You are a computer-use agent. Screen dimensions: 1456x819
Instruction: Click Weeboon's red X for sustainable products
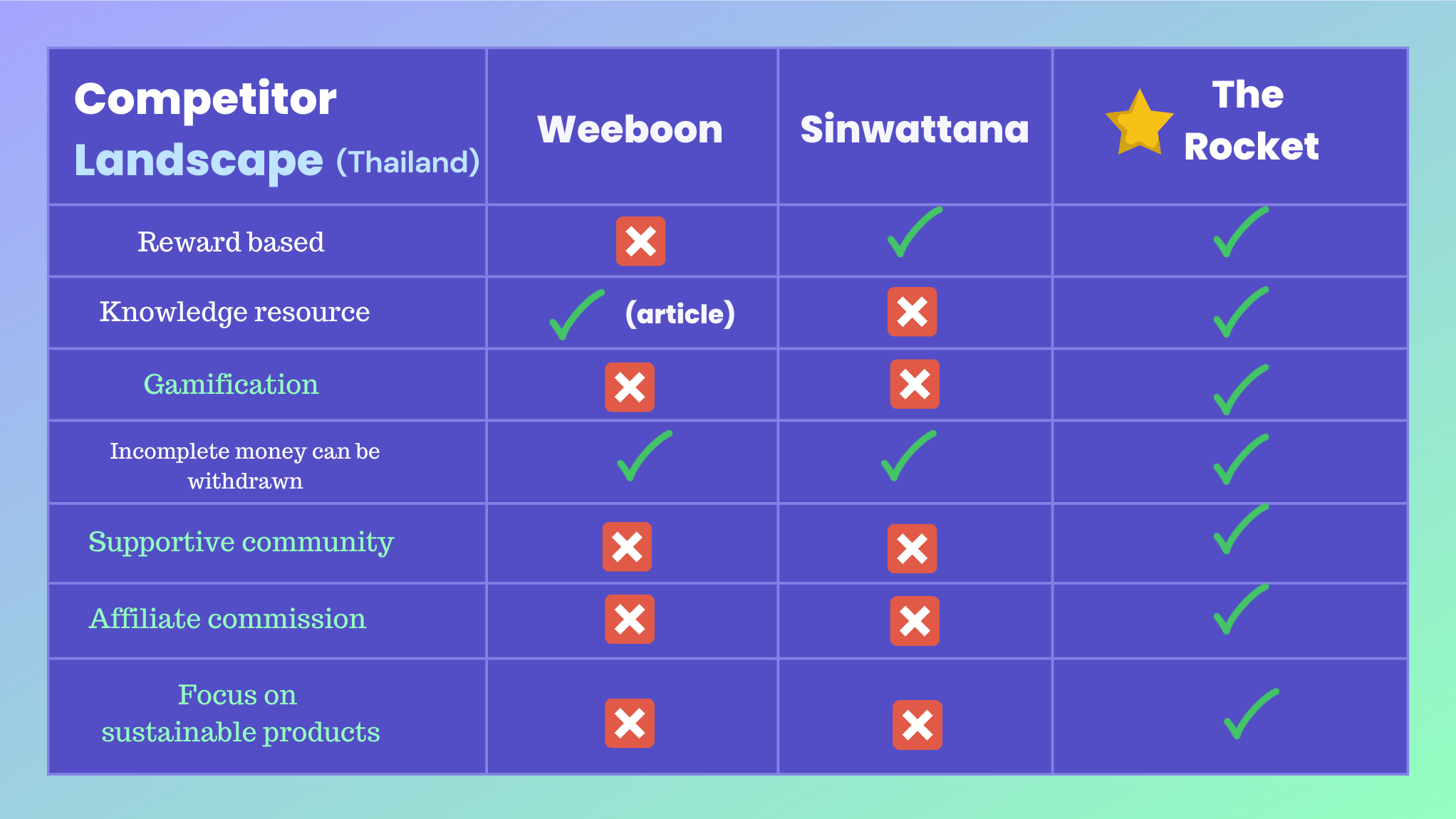point(630,724)
